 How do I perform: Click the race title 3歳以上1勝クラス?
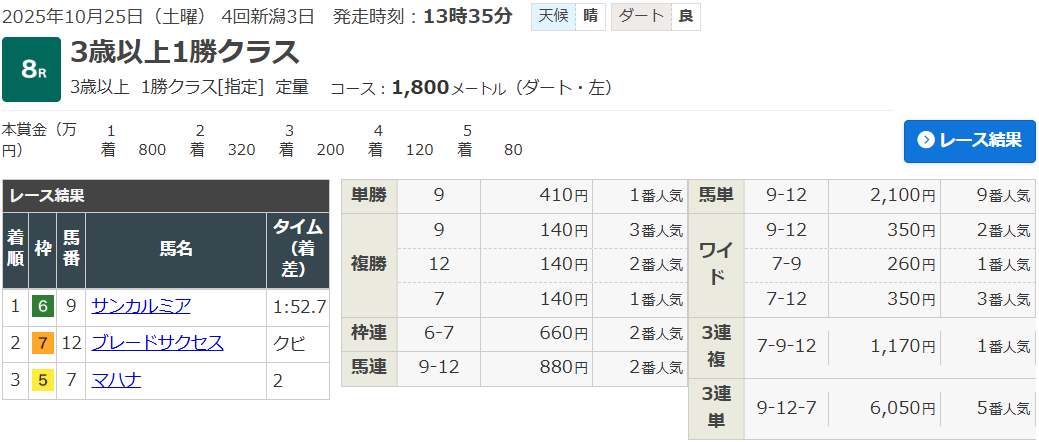[185, 52]
